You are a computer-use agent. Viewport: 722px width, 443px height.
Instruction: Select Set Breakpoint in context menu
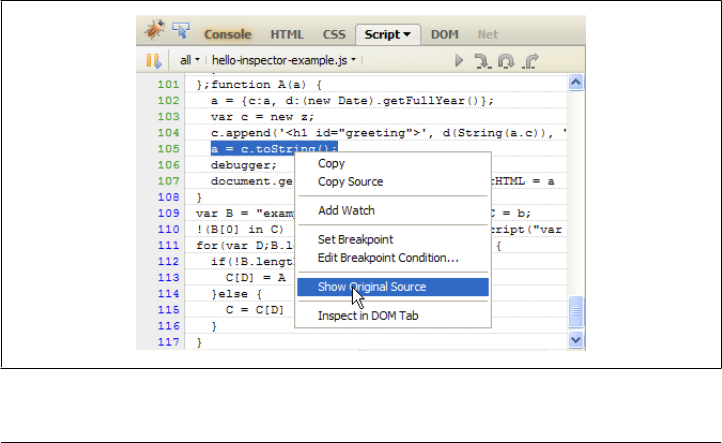355,239
